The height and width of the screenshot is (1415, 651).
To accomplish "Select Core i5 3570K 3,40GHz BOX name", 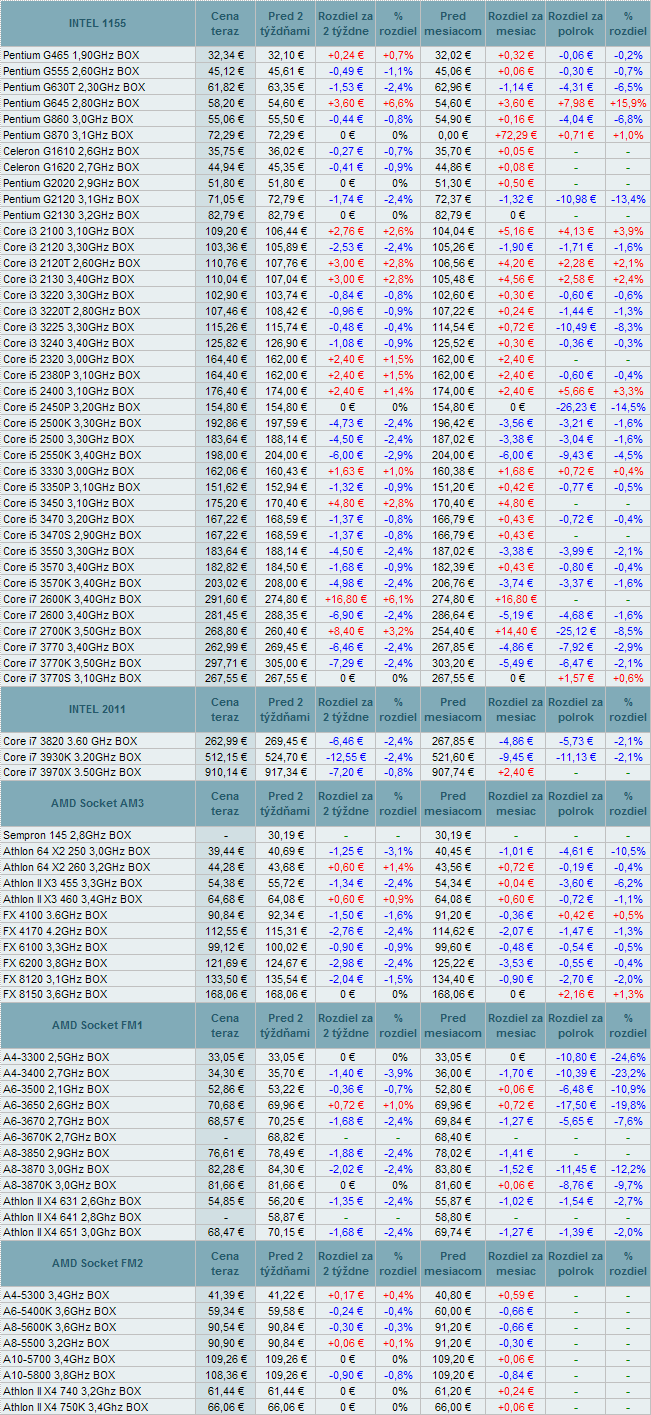I will [71, 582].
